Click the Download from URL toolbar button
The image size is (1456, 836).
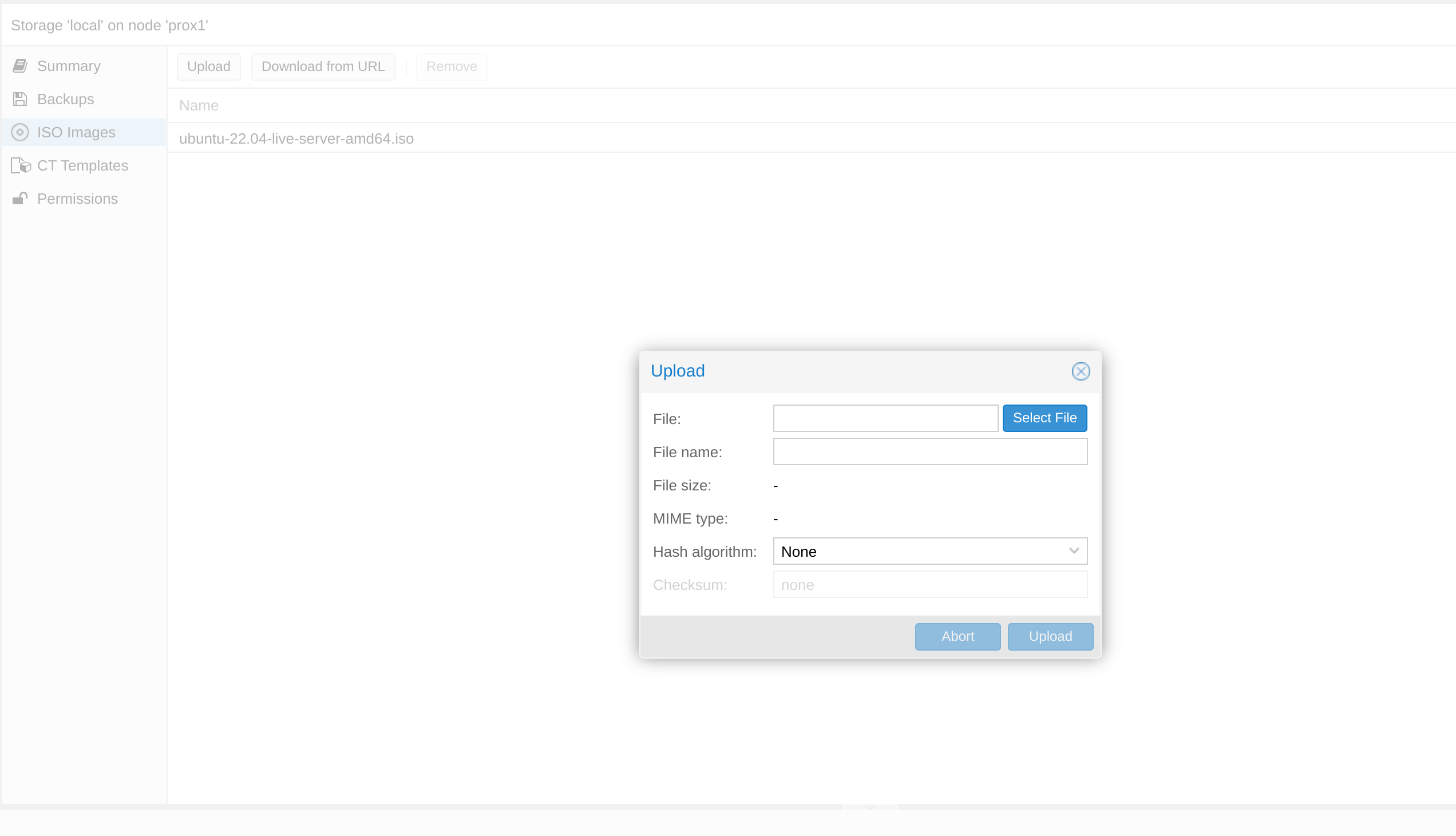click(x=323, y=66)
